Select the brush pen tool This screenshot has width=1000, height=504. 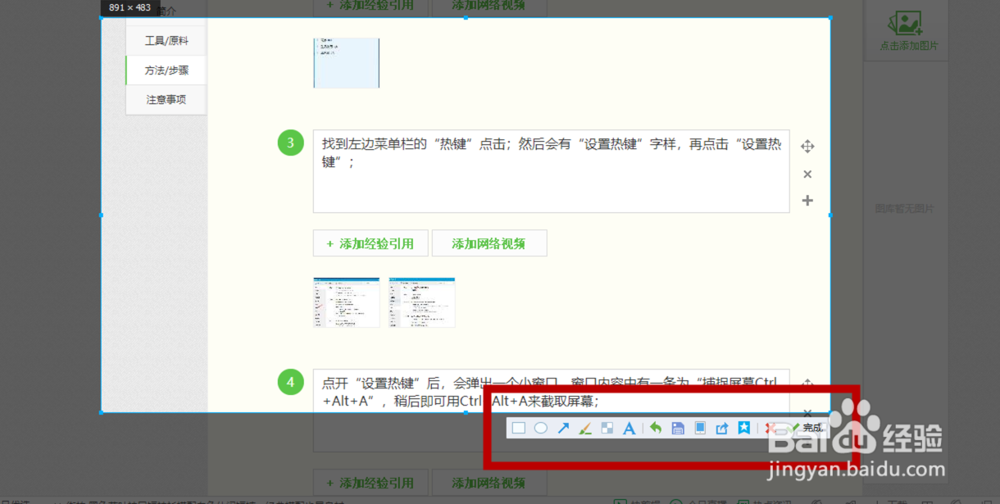point(585,428)
